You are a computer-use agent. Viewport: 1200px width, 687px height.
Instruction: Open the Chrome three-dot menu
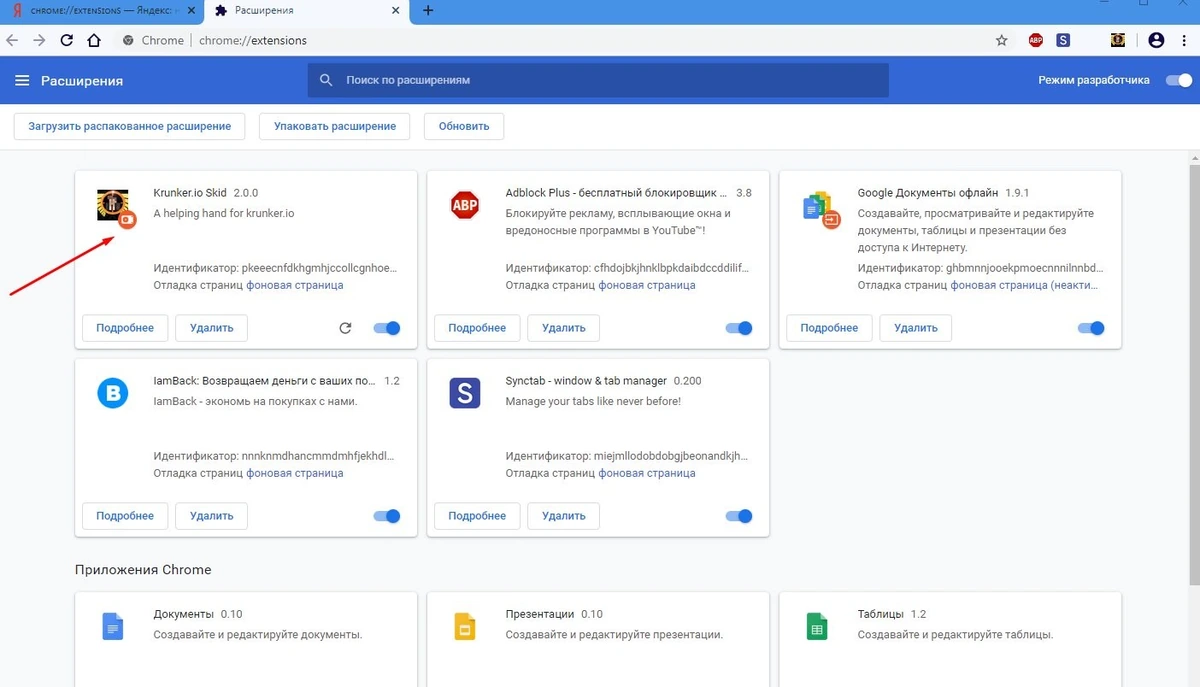[1186, 40]
